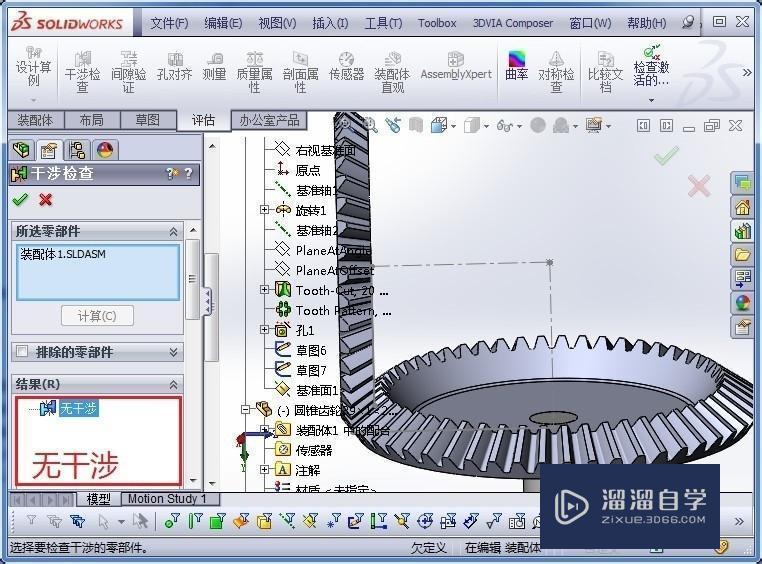Select the 右视基准面 tree item
Screen dimensions: 762x564
point(325,150)
